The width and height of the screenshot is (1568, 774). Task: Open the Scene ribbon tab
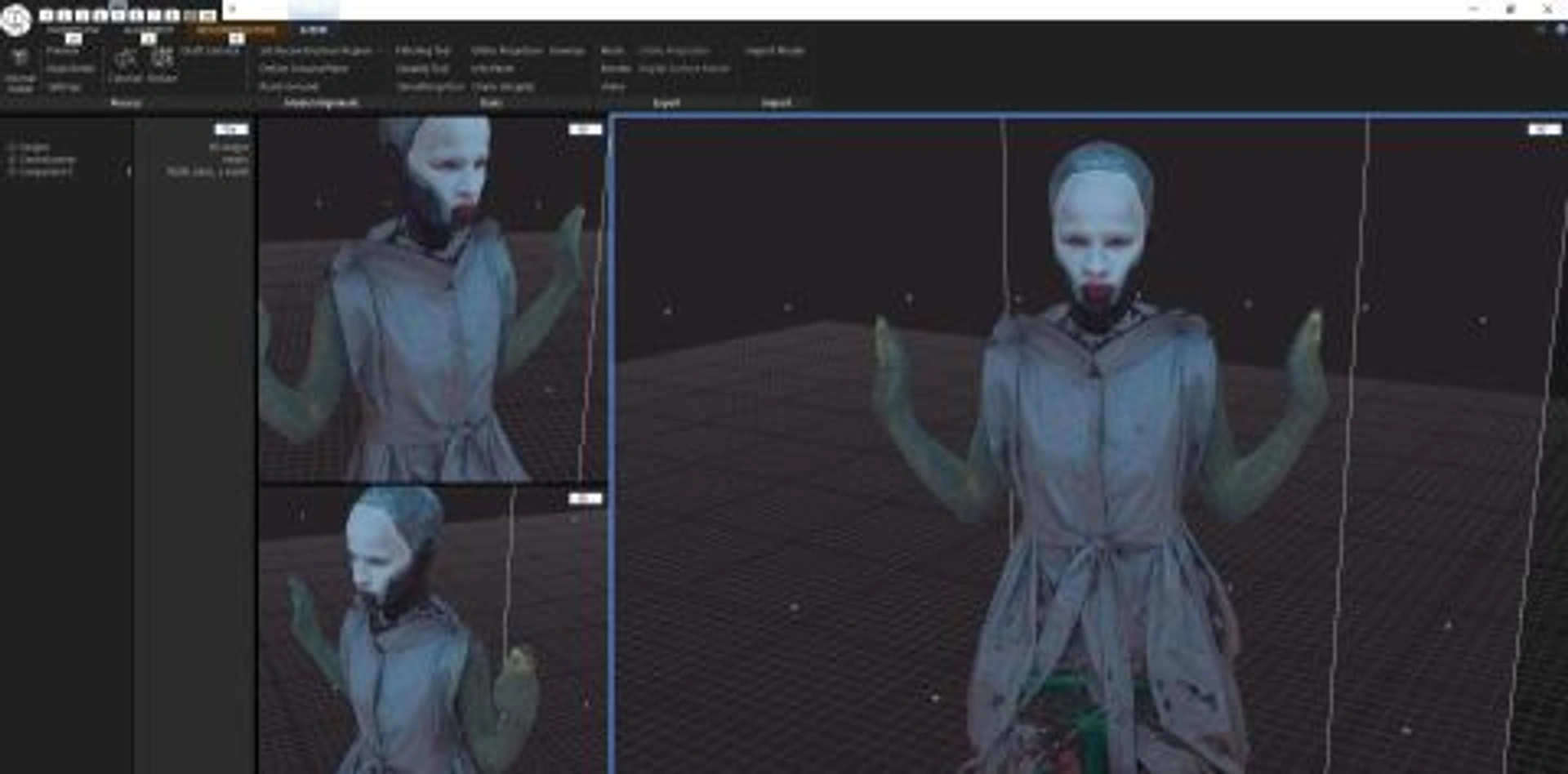click(314, 30)
